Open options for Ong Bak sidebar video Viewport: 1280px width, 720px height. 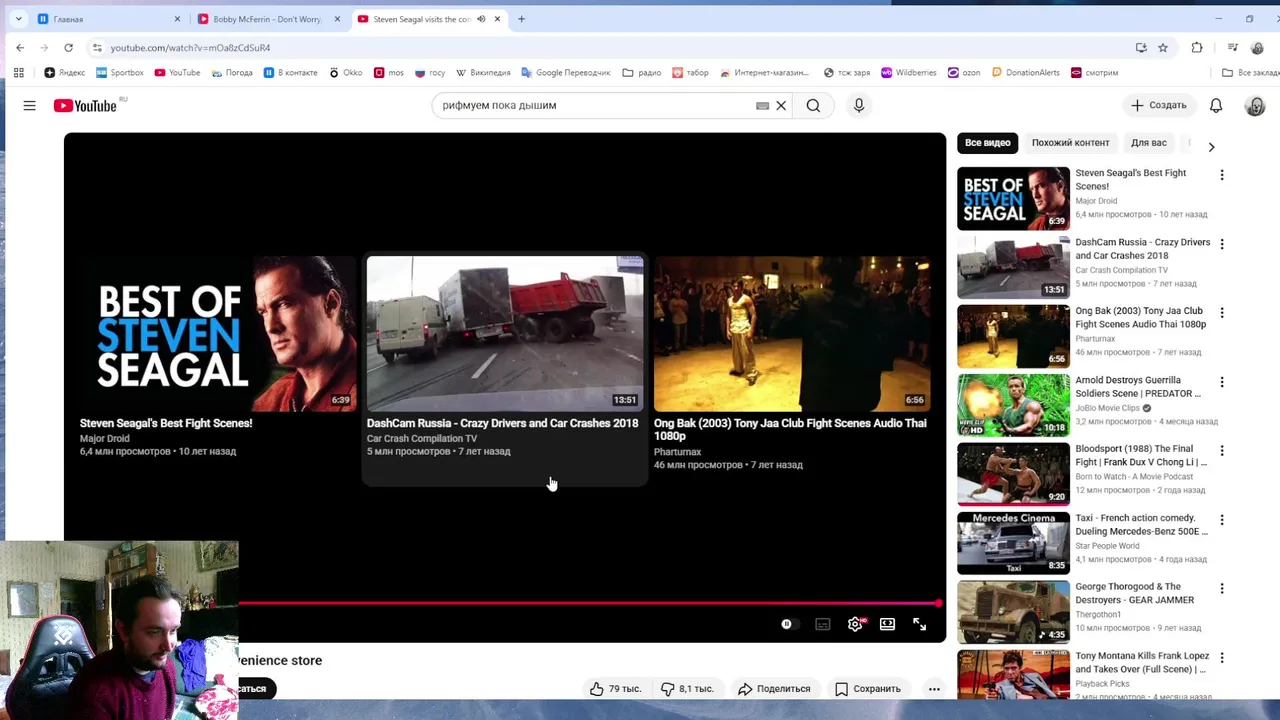pos(1221,313)
